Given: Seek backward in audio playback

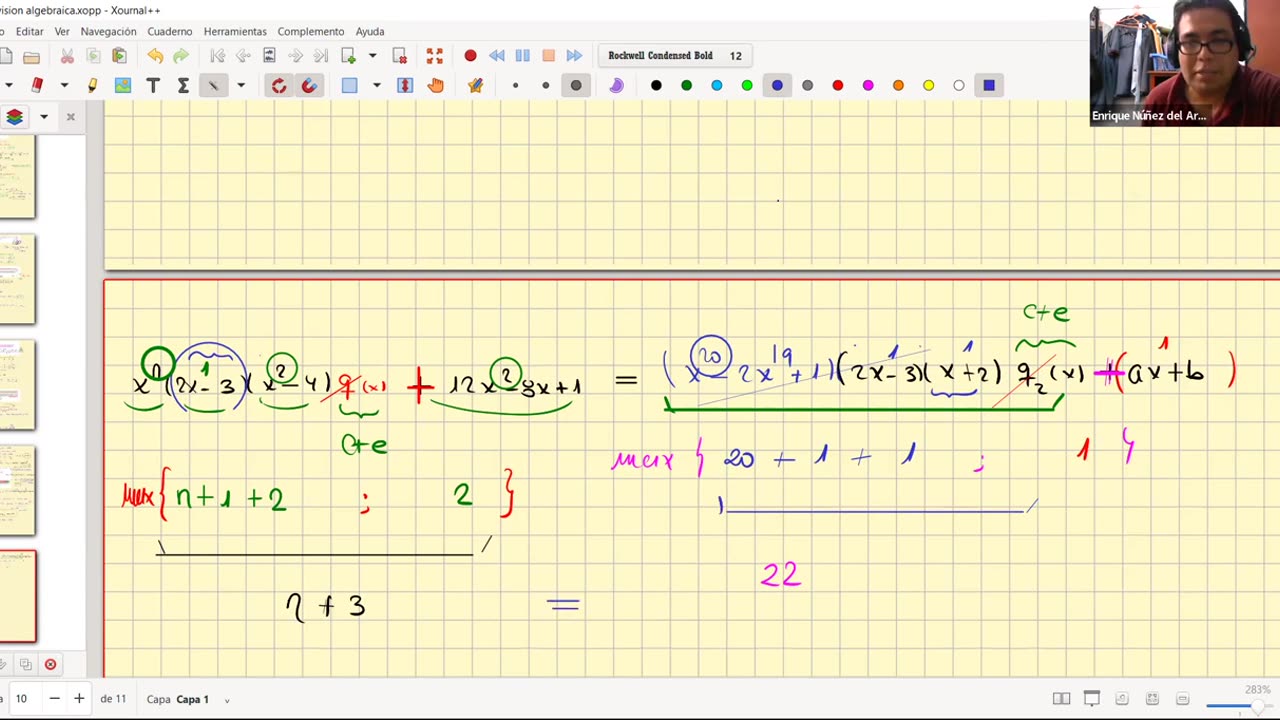Looking at the screenshot, I should coord(496,56).
